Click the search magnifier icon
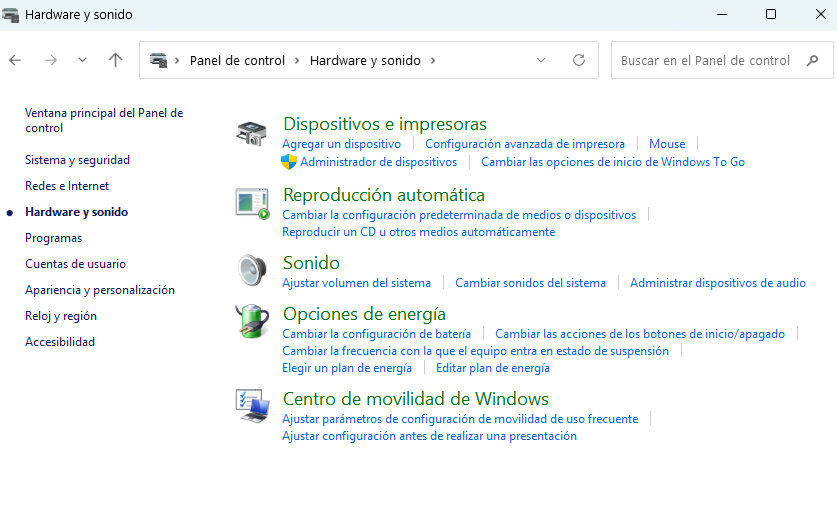The width and height of the screenshot is (837, 524). 812,60
